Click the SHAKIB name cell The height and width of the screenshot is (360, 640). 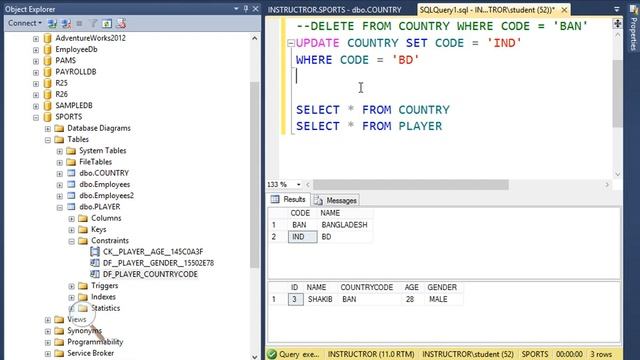coord(320,299)
